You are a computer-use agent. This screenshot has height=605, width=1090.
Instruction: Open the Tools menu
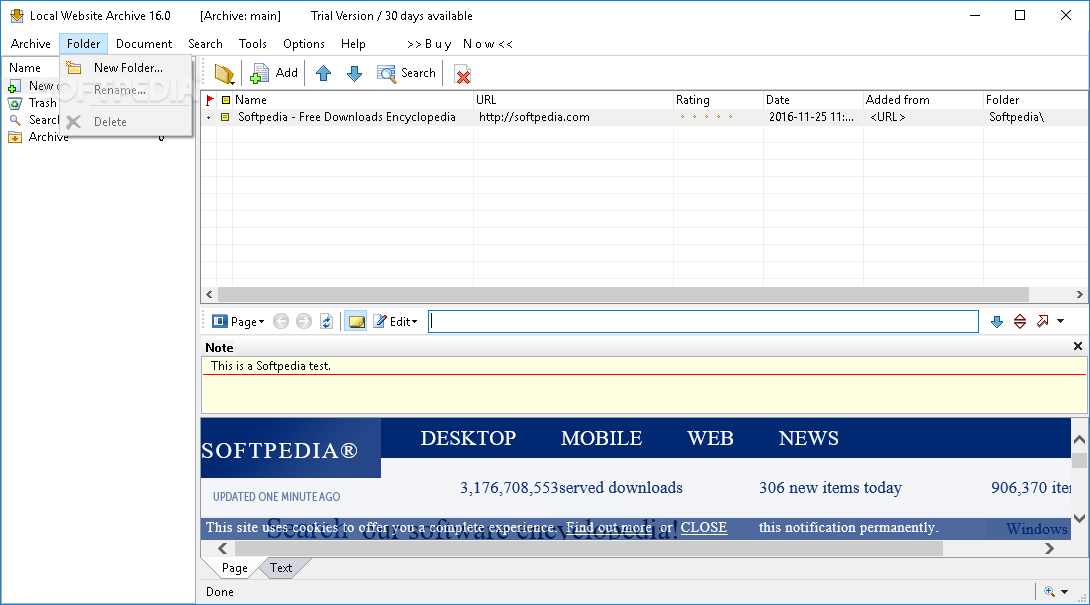pyautogui.click(x=252, y=44)
